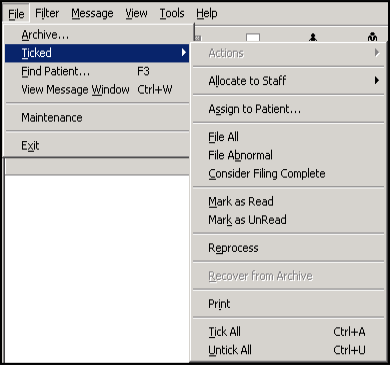Select Archive… from the File menu
Screen dimensions: 390x365
coord(97,35)
